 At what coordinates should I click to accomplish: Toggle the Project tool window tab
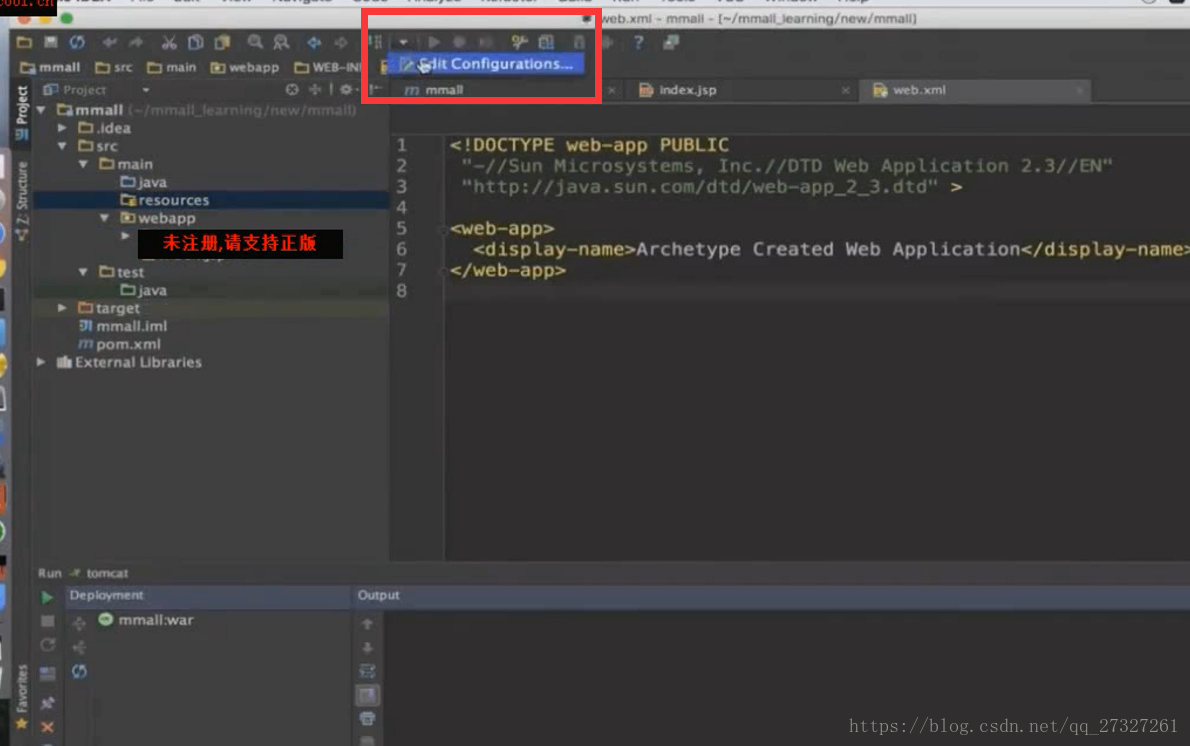click(22, 112)
